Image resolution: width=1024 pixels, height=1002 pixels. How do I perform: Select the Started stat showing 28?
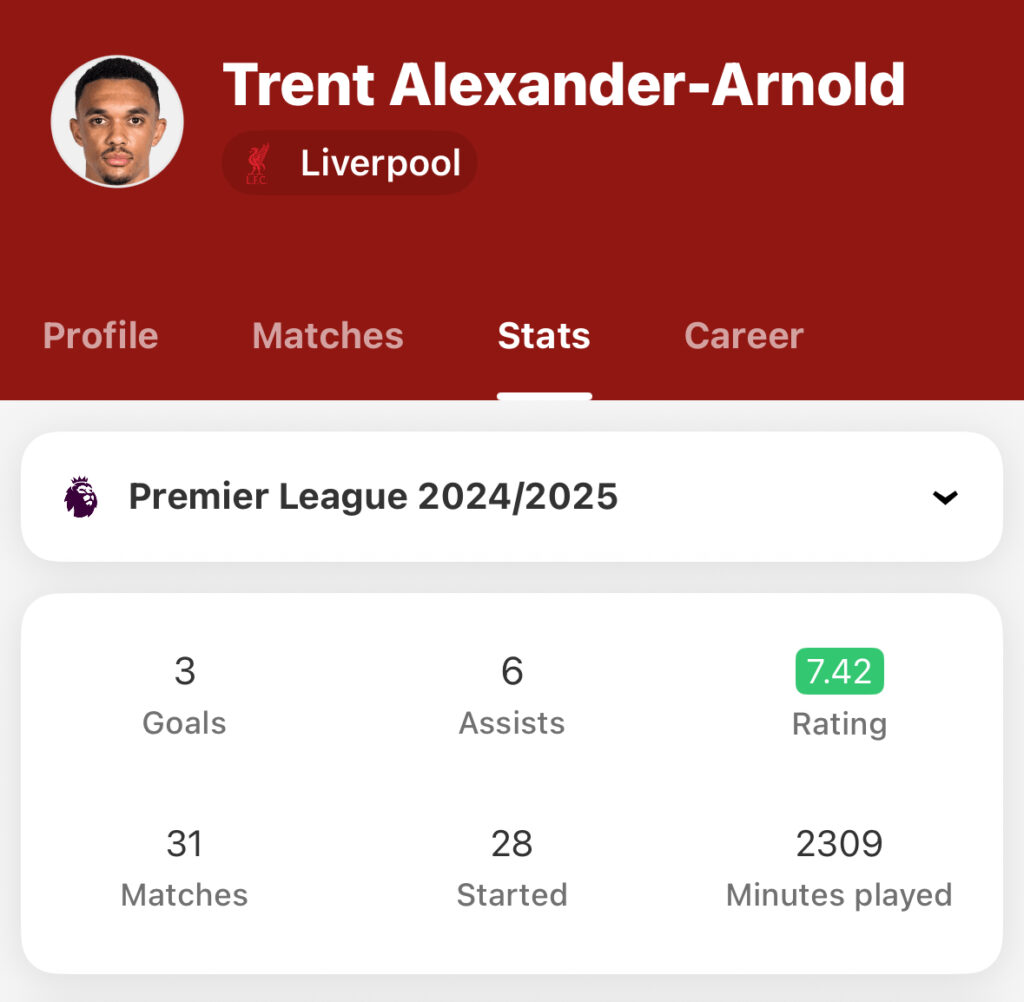point(512,868)
